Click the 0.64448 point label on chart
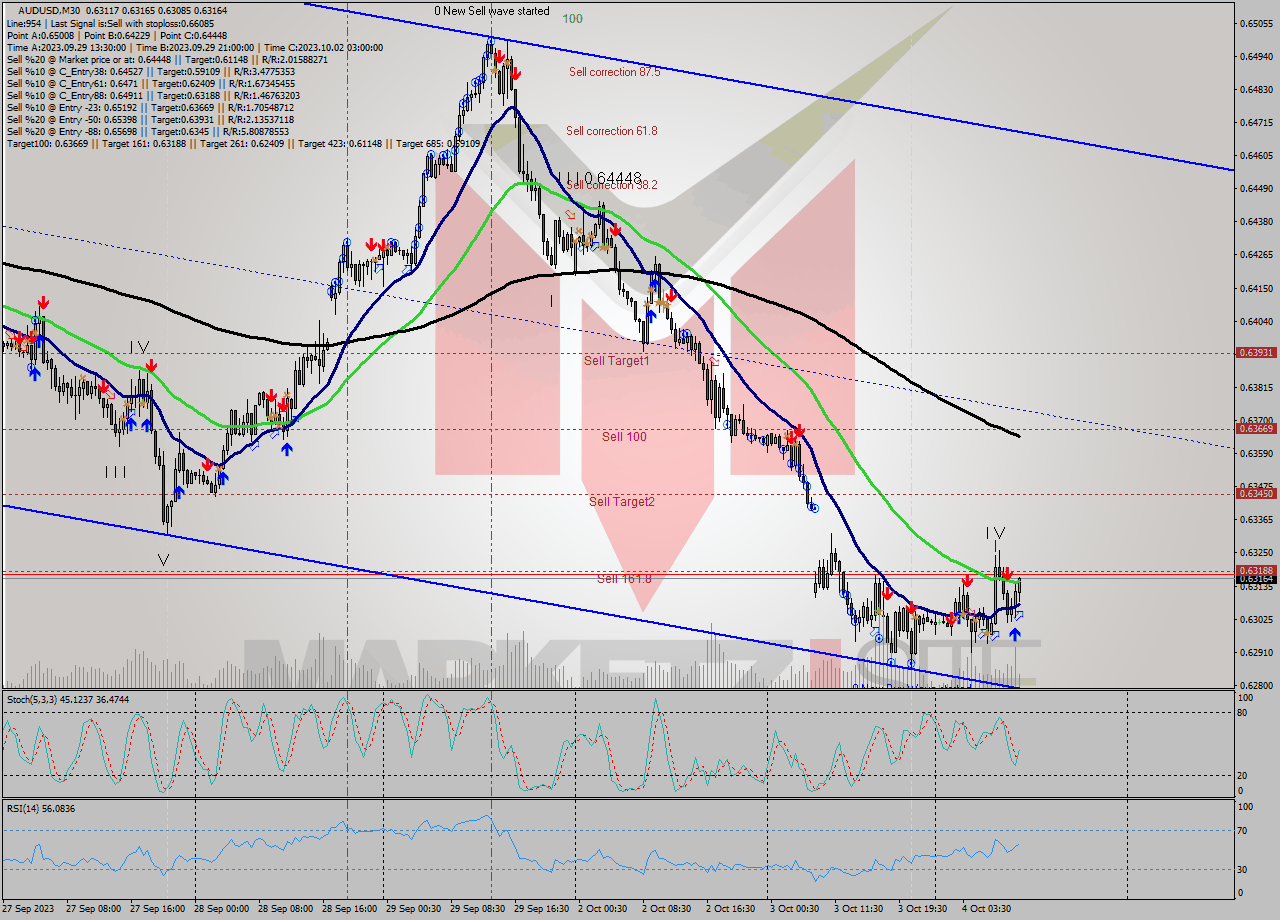Screen dimensions: 1280x920 tap(613, 178)
